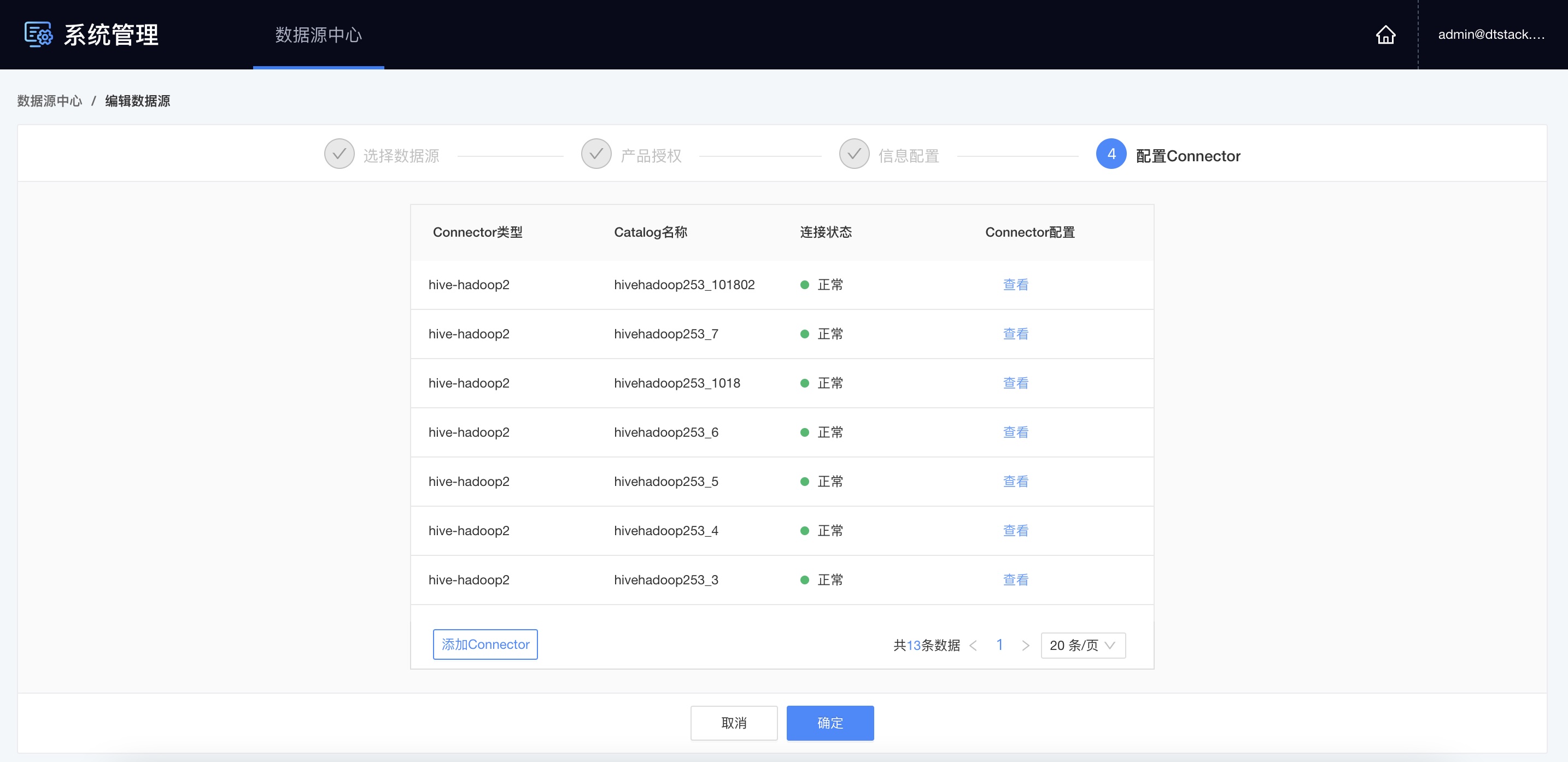Go to previous page arrow
Image resolution: width=1568 pixels, height=762 pixels.
coord(973,646)
